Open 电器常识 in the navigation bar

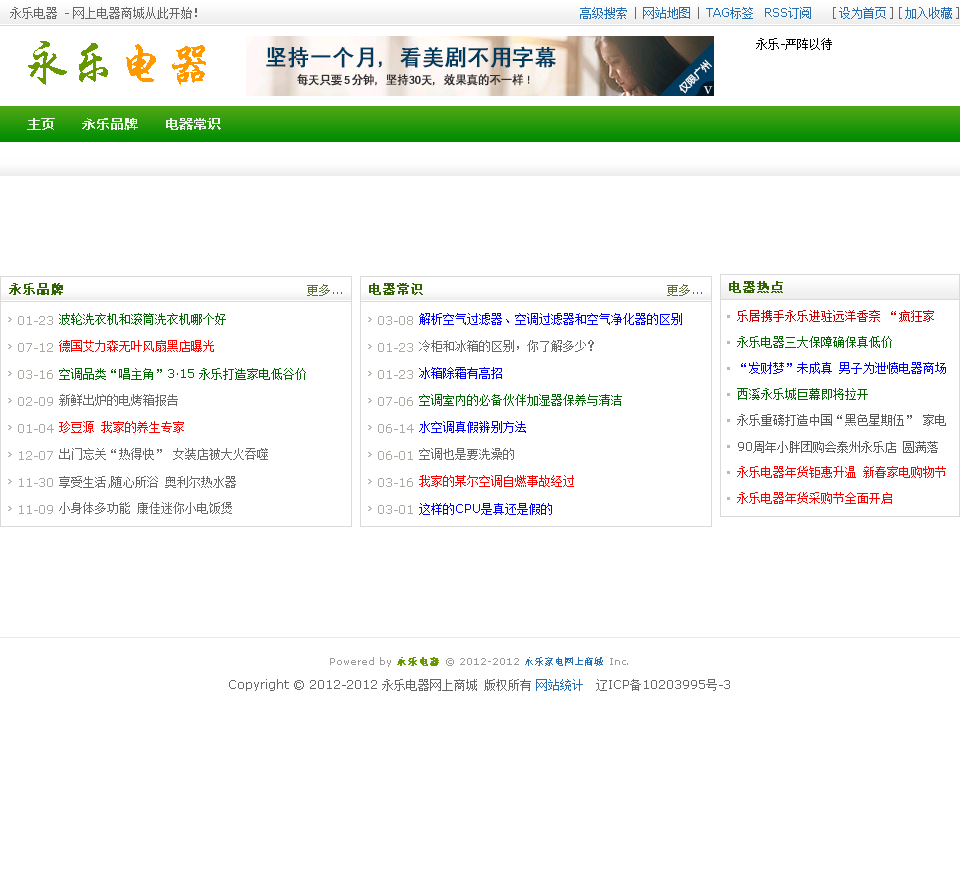tap(193, 124)
